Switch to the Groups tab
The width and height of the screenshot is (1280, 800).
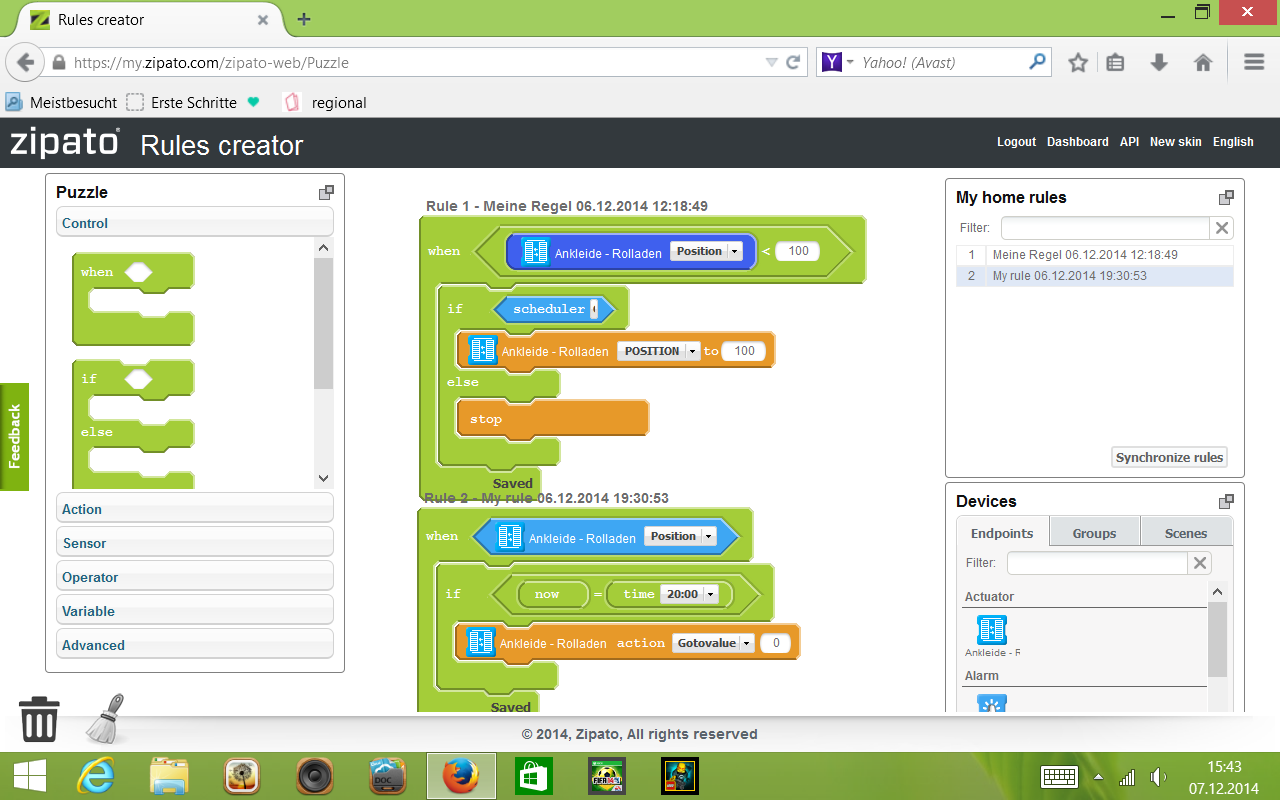[x=1094, y=533]
